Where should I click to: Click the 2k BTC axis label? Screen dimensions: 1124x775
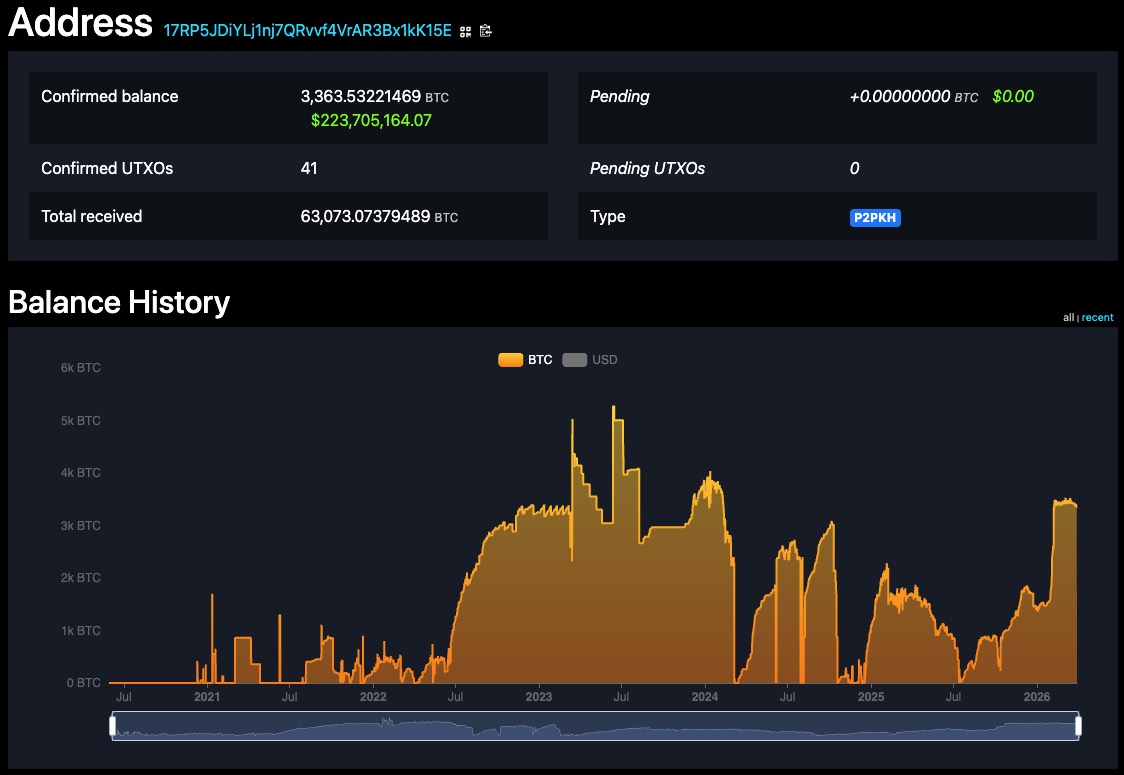coord(80,578)
